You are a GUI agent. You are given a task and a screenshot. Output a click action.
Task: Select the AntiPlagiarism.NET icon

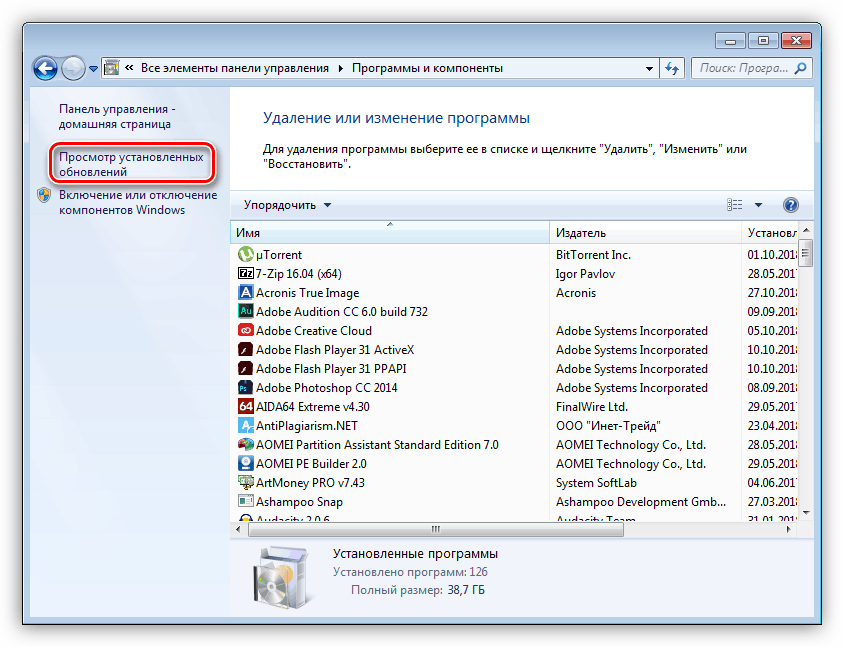[245, 425]
